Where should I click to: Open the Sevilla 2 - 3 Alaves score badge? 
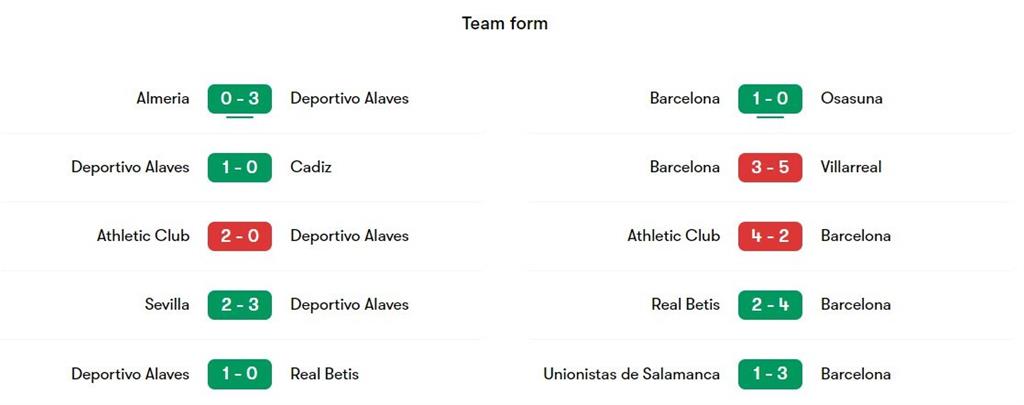tap(239, 304)
